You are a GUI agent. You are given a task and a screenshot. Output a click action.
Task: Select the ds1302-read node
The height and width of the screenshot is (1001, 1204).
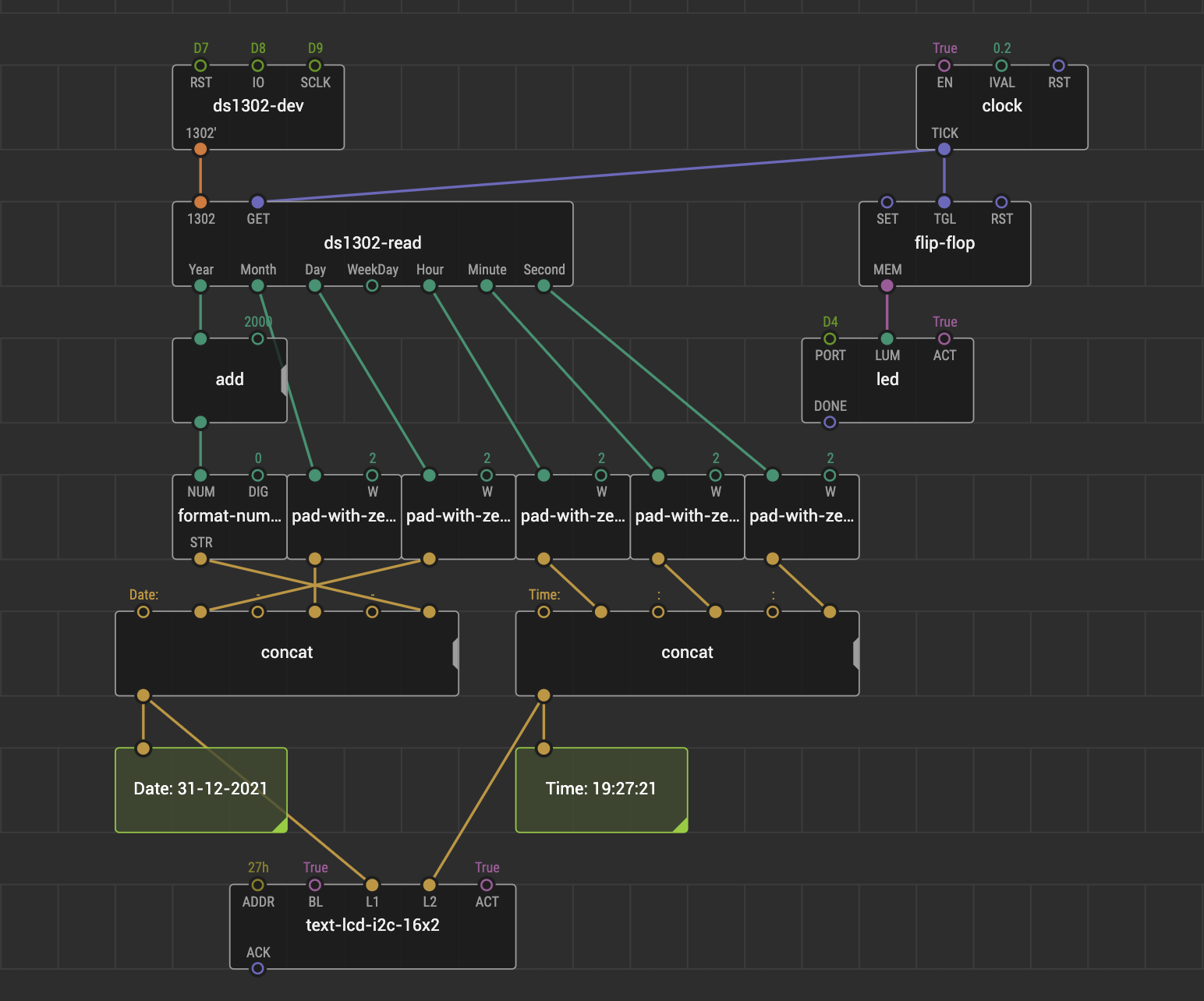click(x=373, y=244)
